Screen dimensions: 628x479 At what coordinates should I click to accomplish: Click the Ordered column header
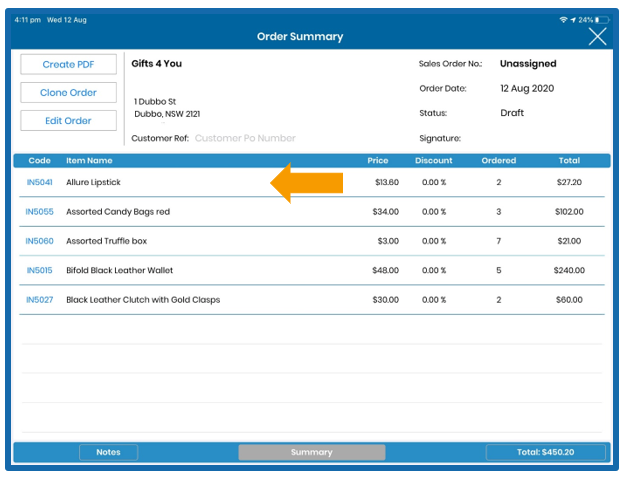tap(499, 161)
